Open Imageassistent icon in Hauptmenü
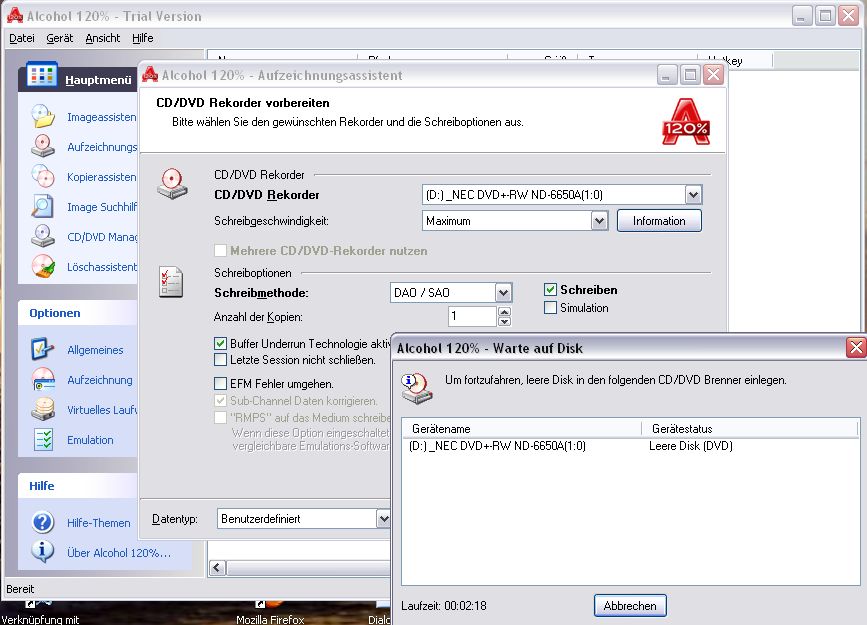Screen dimensions: 867x625 (43, 116)
